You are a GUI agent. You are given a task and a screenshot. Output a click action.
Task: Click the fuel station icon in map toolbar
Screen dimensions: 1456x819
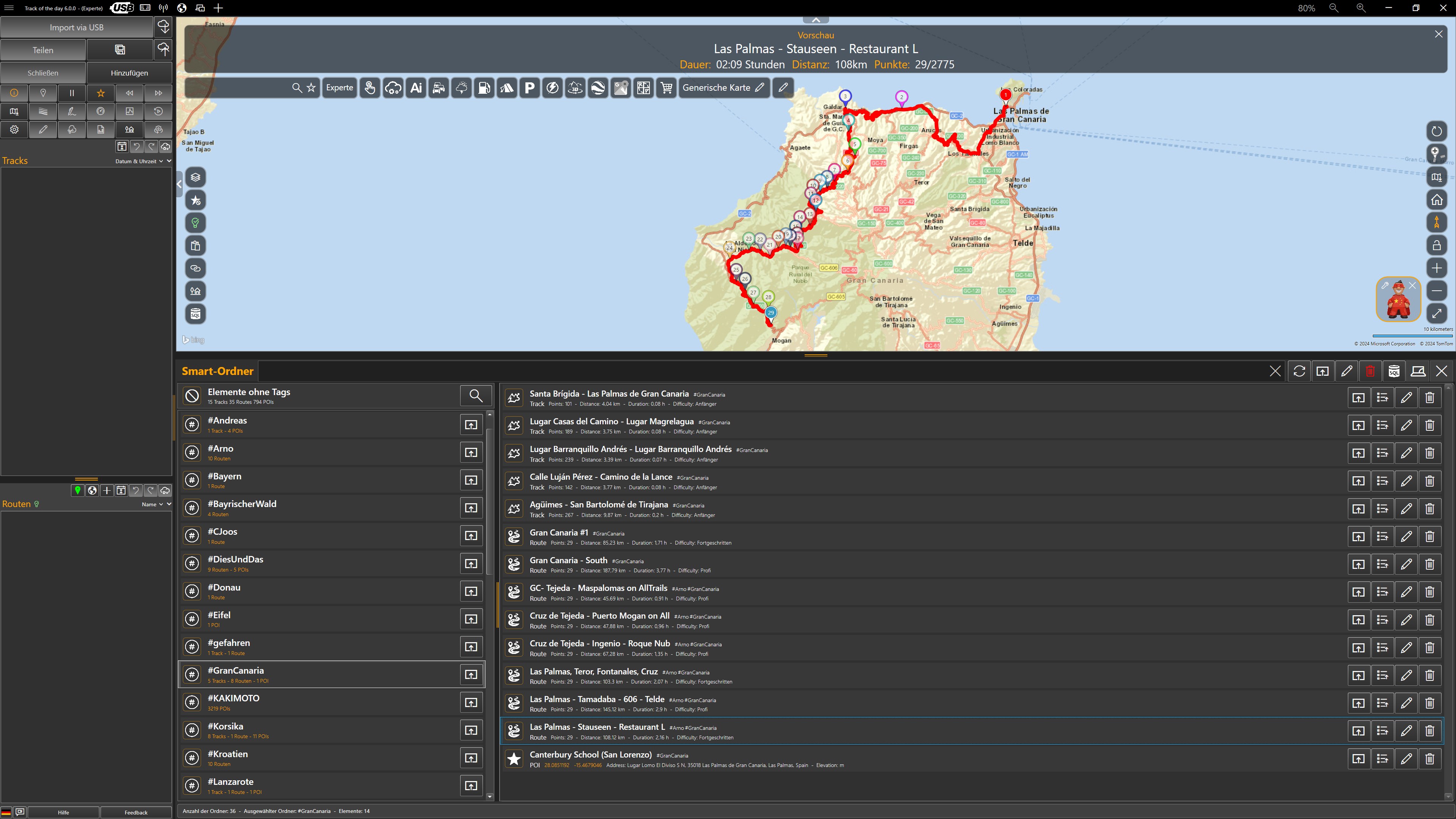coord(484,88)
